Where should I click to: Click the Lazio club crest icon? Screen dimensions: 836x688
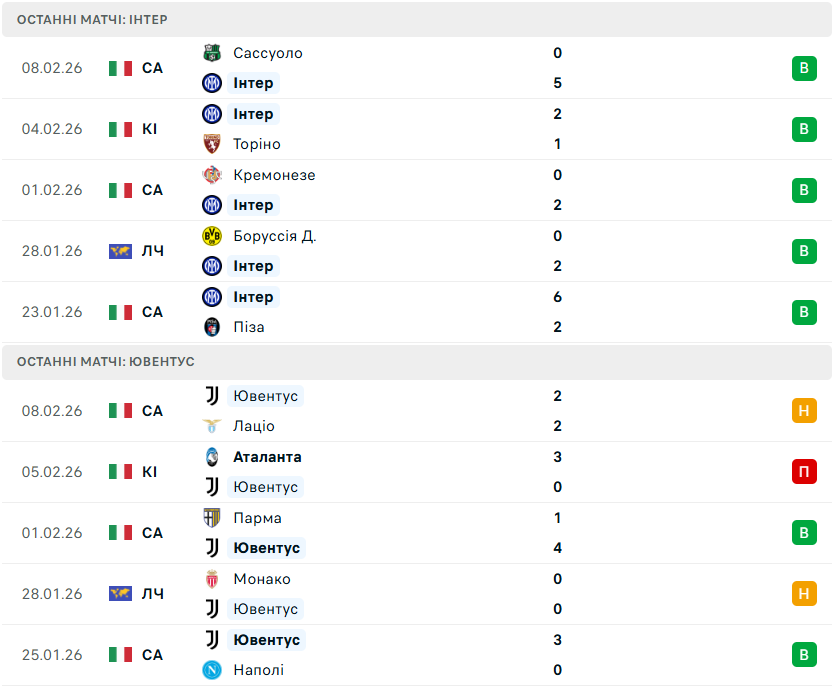click(211, 426)
